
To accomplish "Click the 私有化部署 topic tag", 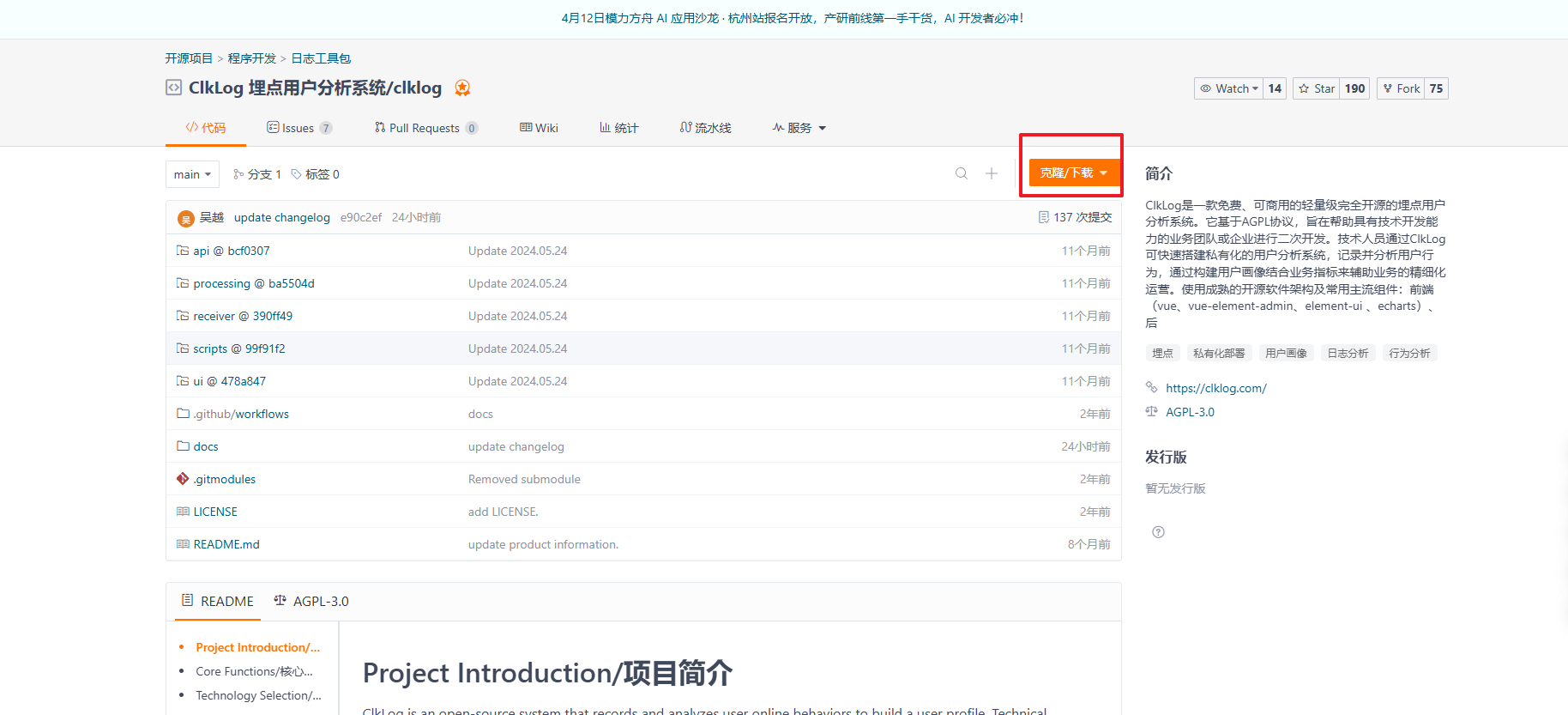I will pyautogui.click(x=1219, y=353).
